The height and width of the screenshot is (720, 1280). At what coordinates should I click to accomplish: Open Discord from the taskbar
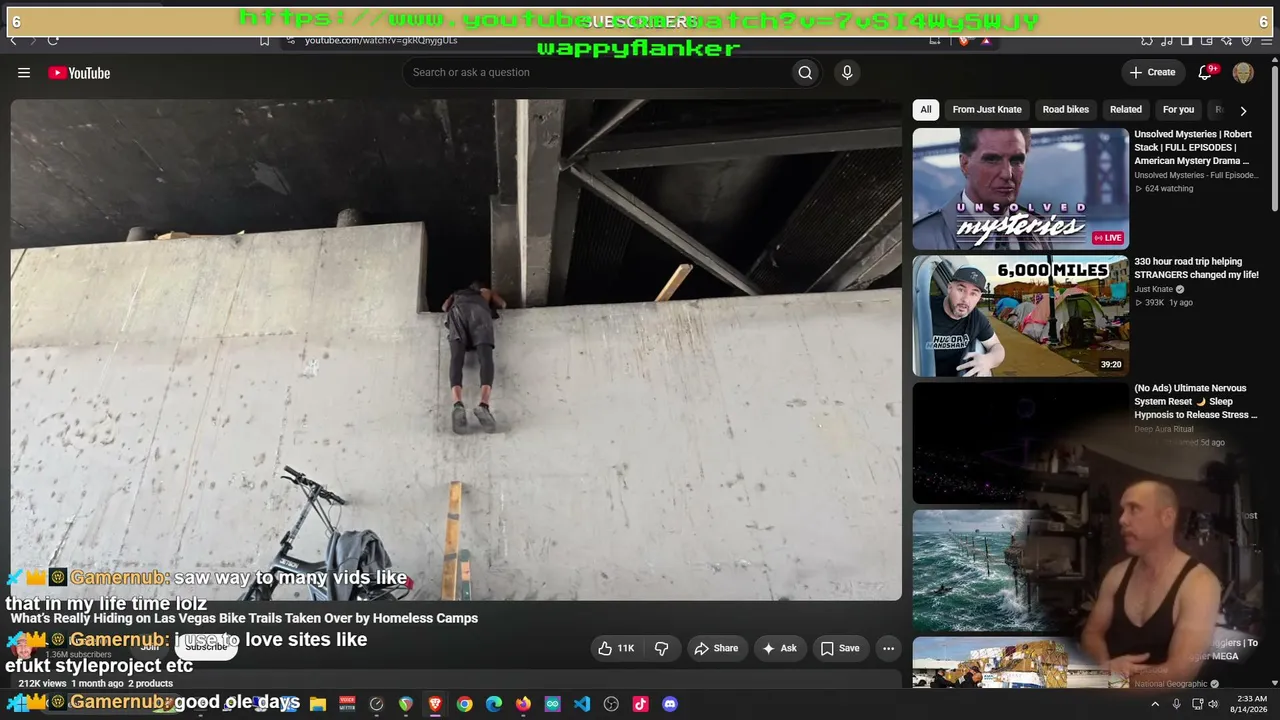[670, 704]
